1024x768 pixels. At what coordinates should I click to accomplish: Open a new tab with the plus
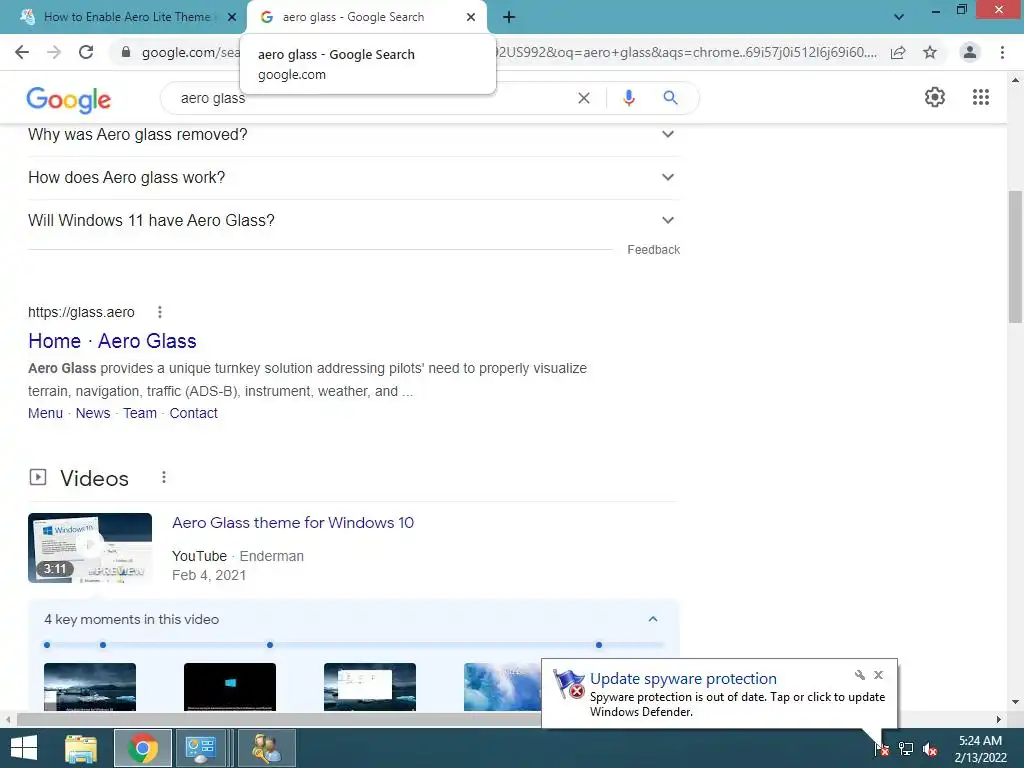(509, 17)
